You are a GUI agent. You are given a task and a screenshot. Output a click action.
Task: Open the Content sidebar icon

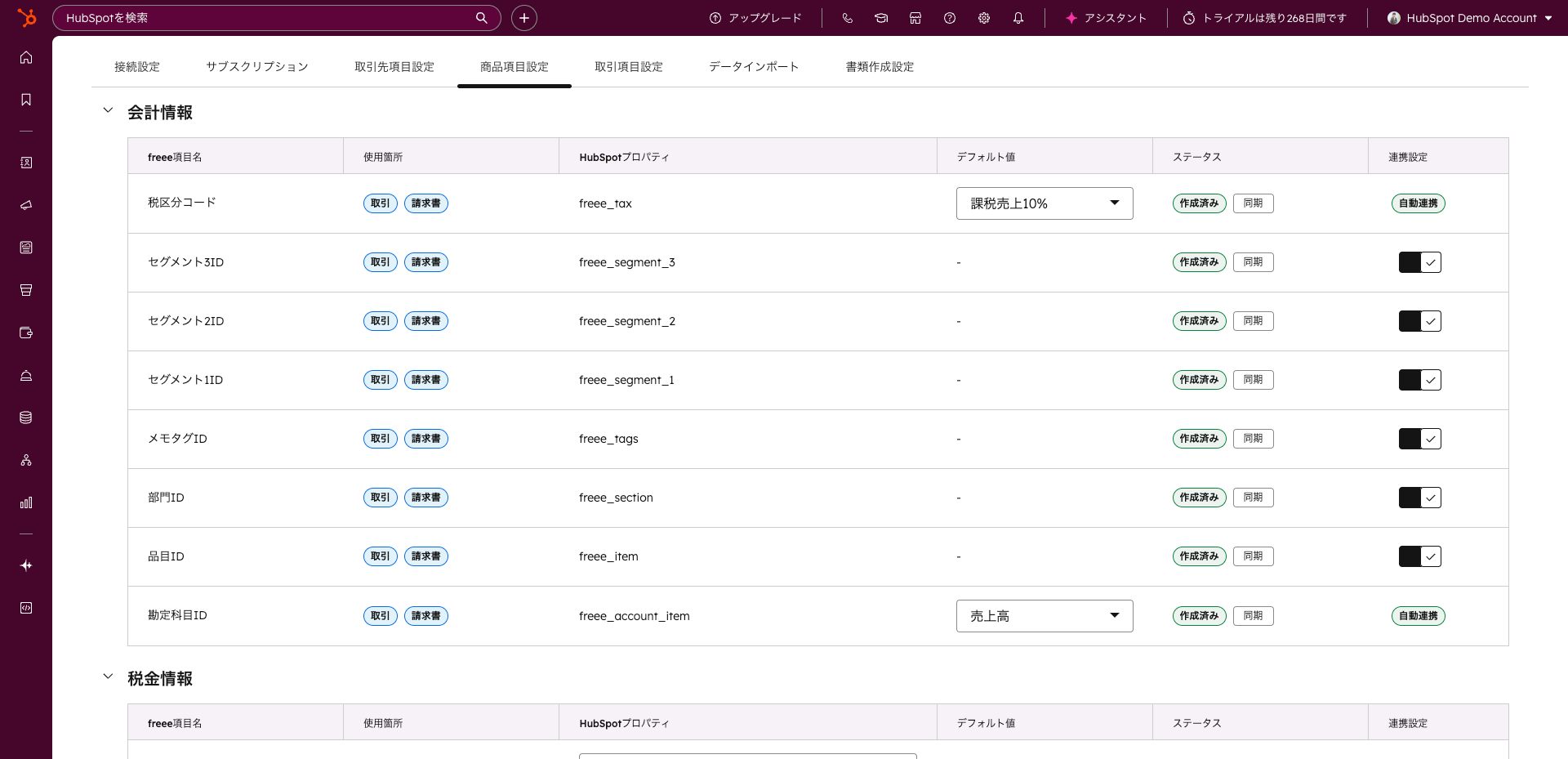pos(26,248)
